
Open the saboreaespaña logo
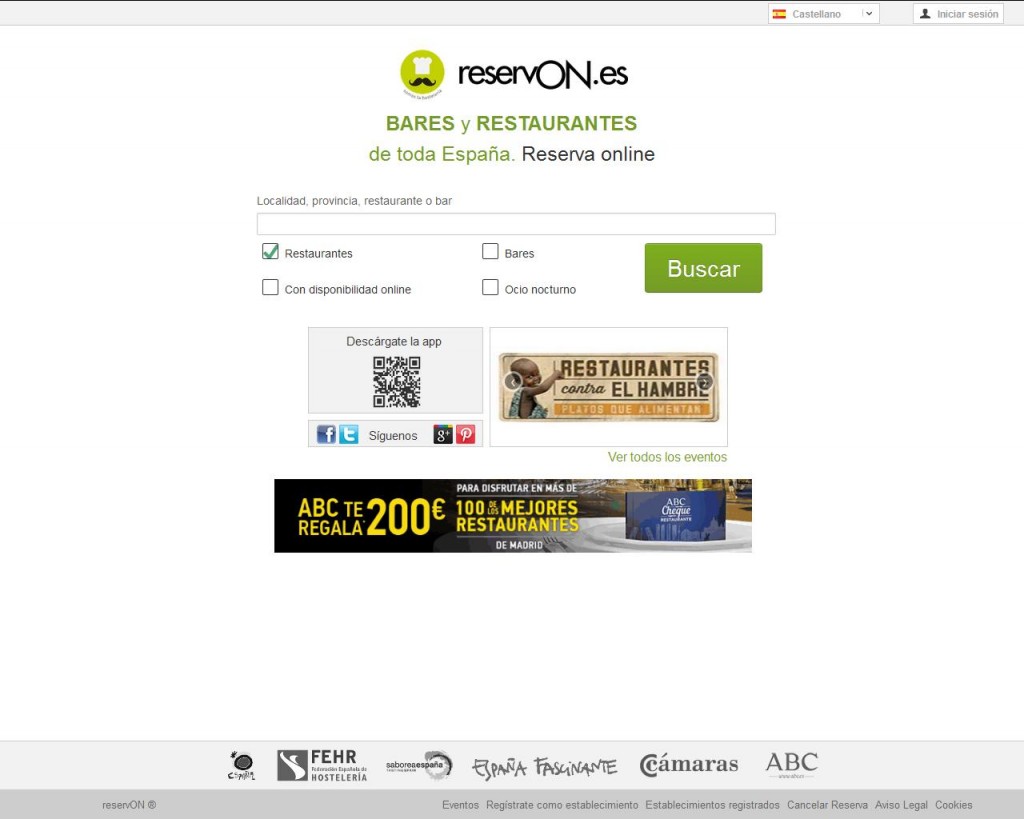[x=419, y=765]
